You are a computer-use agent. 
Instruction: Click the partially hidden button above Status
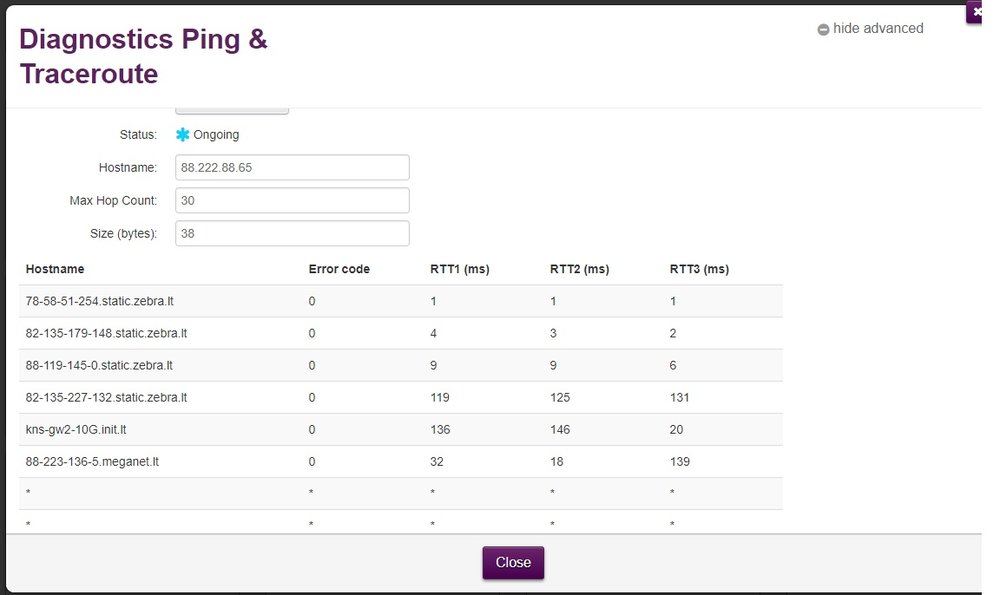pos(232,110)
